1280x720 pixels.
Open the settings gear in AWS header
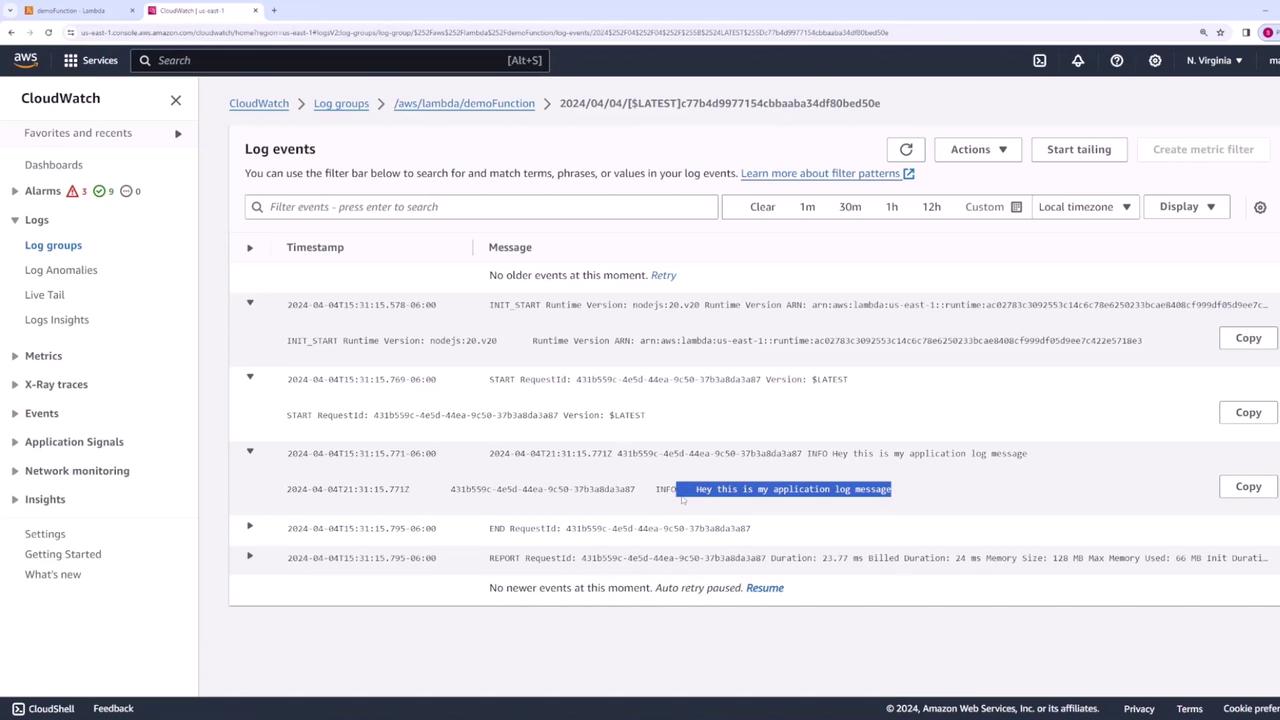pos(1155,60)
